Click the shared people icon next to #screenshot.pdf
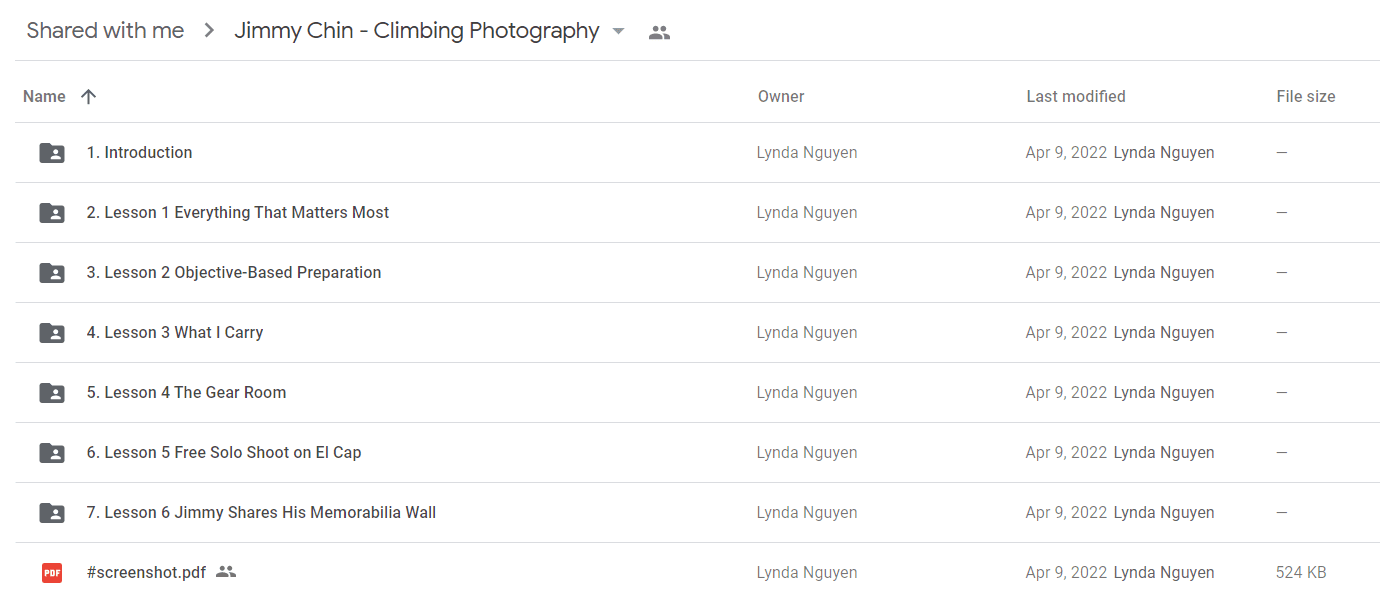 click(x=226, y=572)
